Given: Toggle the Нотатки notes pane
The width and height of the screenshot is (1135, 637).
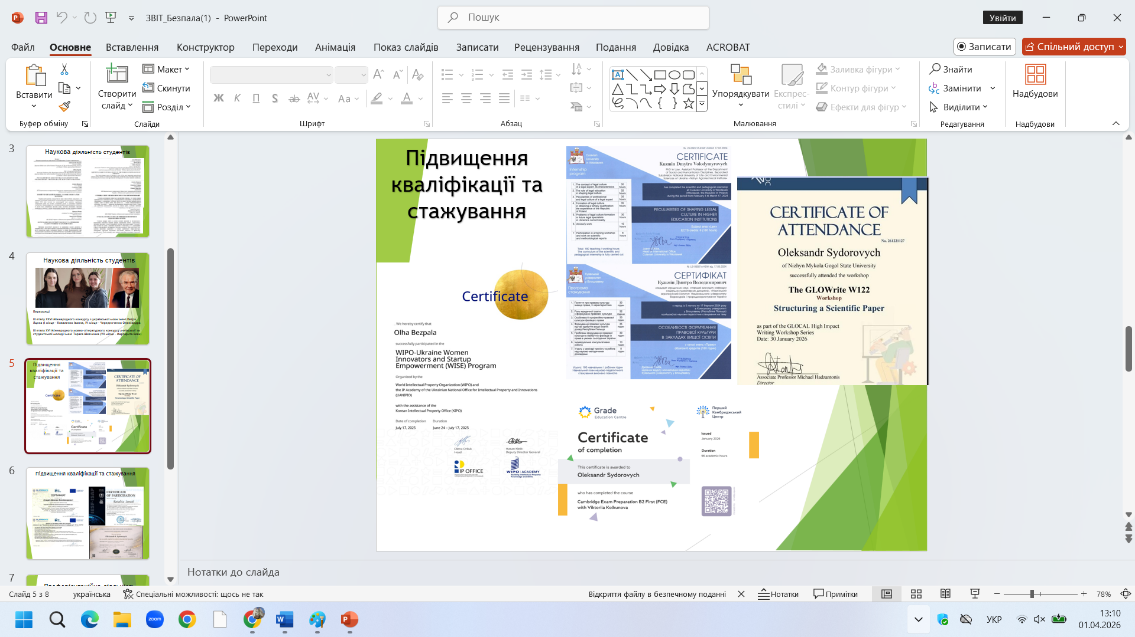Looking at the screenshot, I should 778,594.
